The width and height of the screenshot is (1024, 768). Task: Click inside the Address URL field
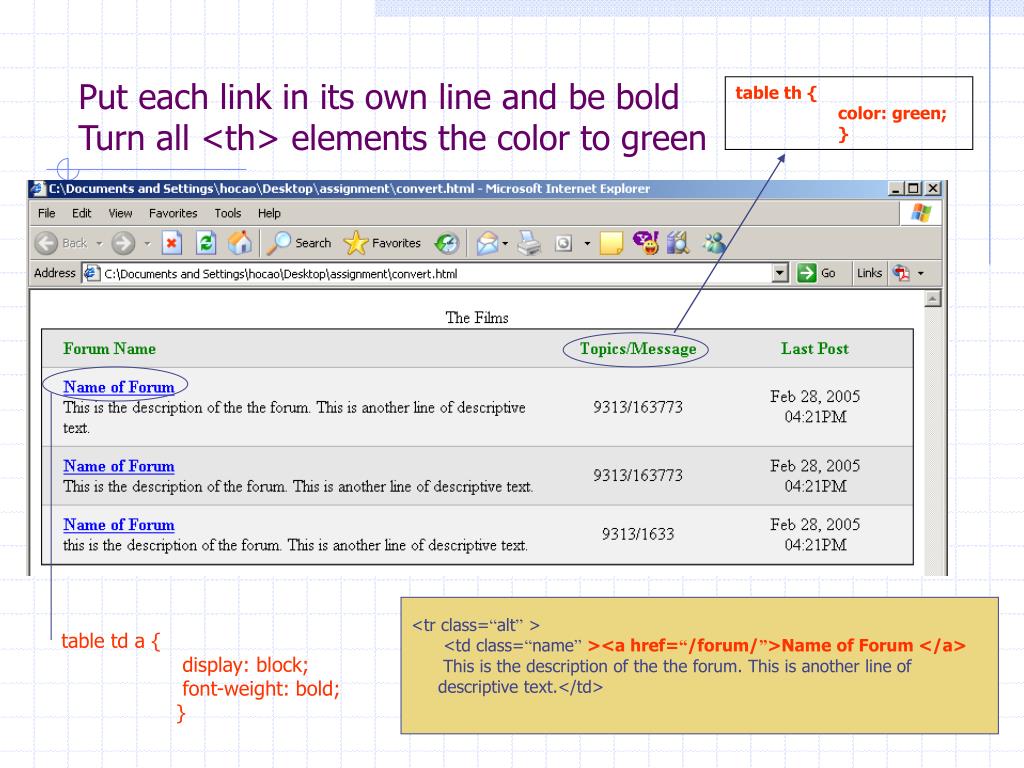point(436,274)
